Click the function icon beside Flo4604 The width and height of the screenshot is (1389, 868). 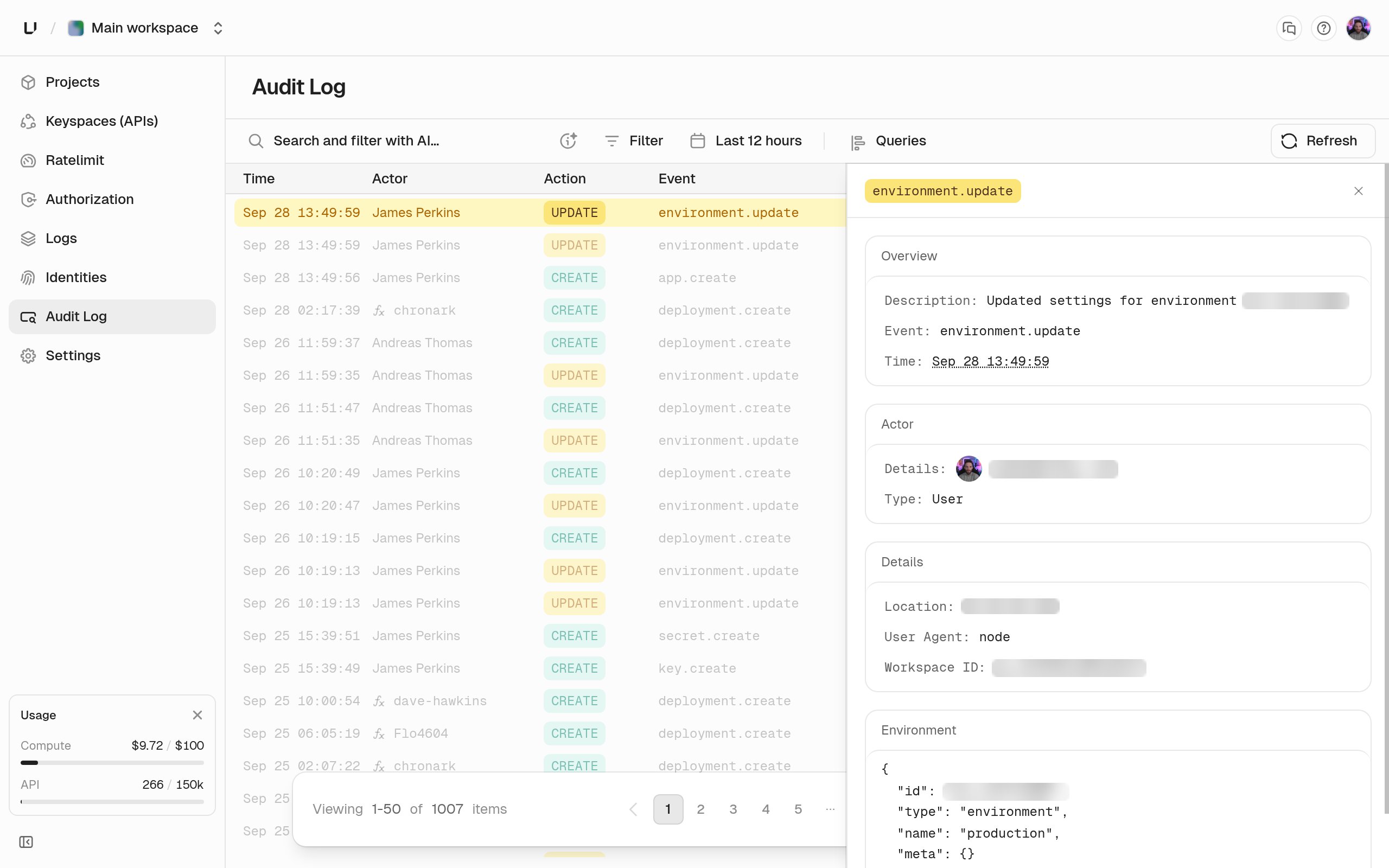(x=379, y=733)
